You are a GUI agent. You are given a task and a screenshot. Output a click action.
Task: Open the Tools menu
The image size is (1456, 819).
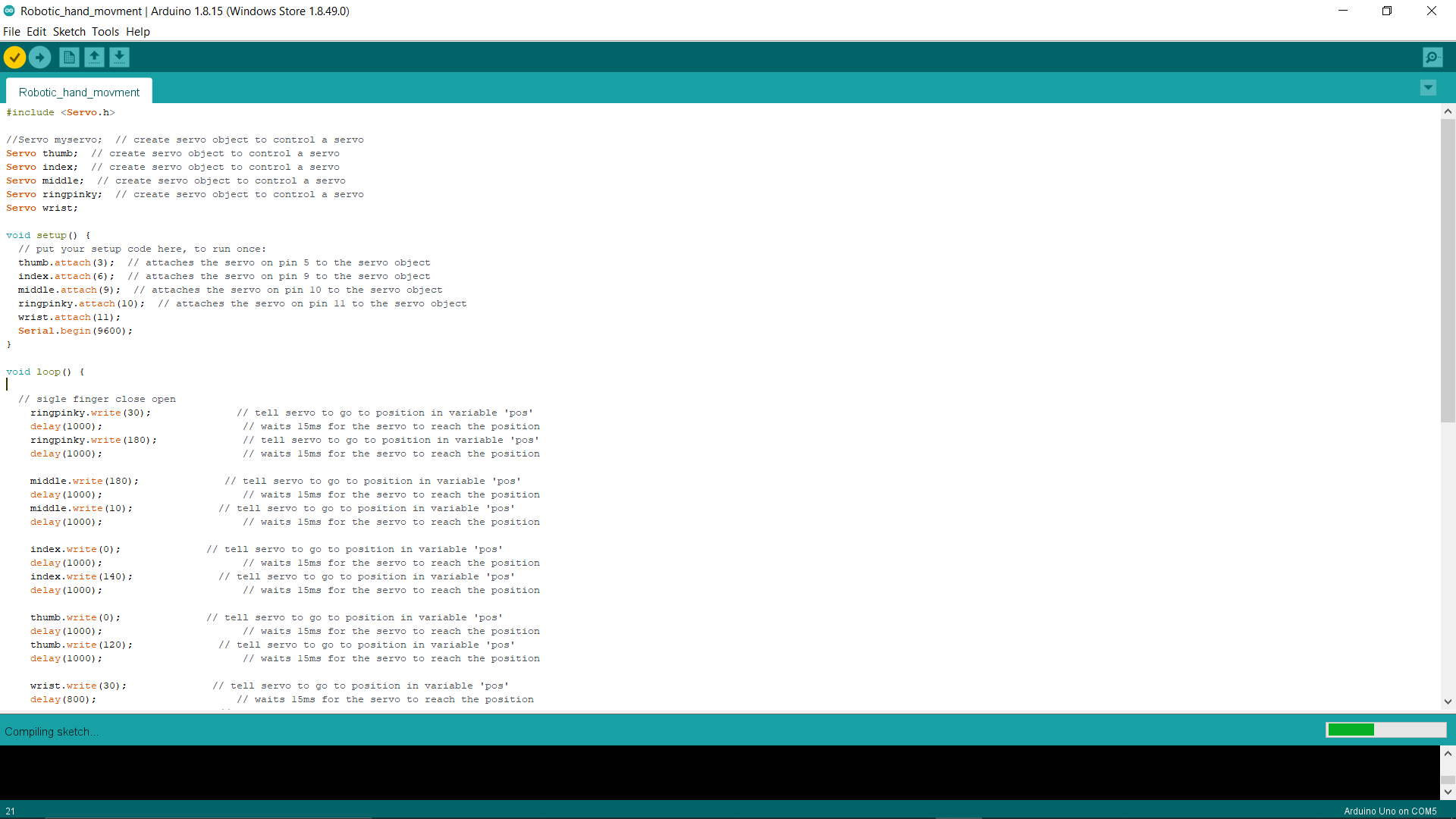point(105,32)
